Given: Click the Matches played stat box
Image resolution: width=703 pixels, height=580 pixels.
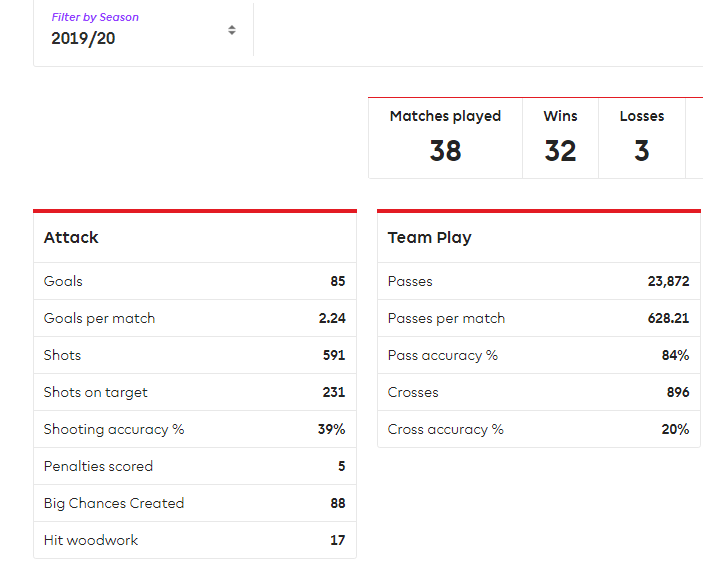Looking at the screenshot, I should [x=445, y=138].
